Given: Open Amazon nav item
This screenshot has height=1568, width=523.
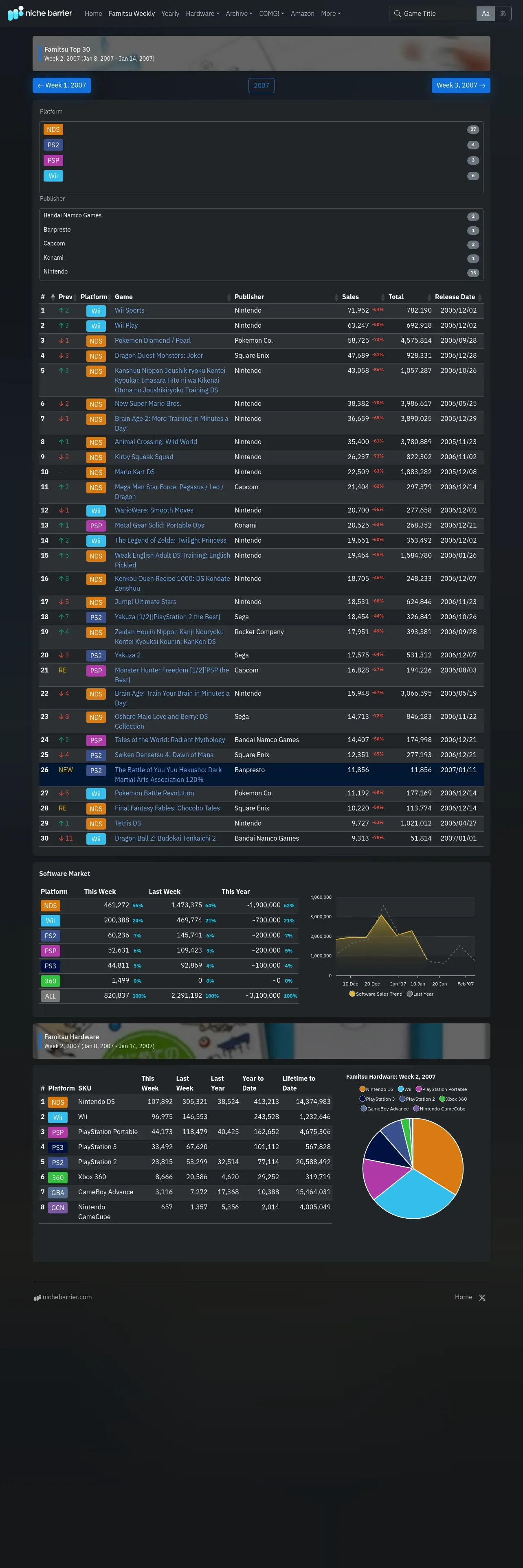Looking at the screenshot, I should (x=303, y=13).
